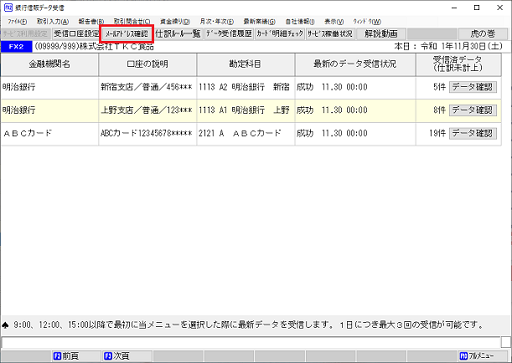Click the 8件 count value
This screenshot has height=363, width=512.
click(x=439, y=110)
